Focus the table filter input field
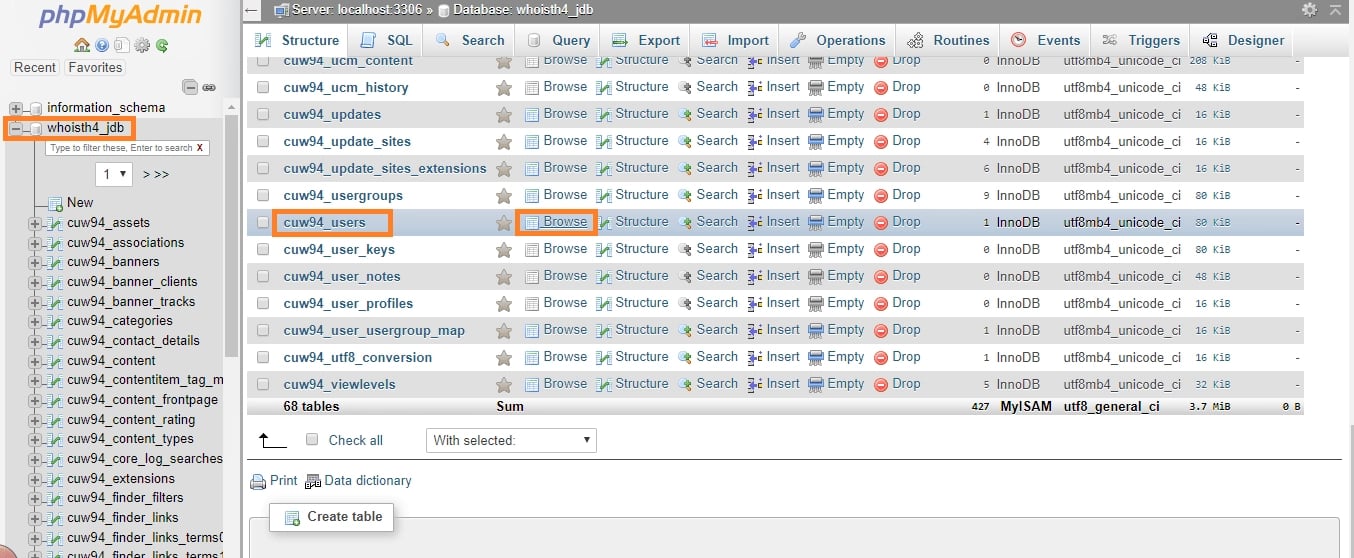The image size is (1354, 558). click(120, 147)
